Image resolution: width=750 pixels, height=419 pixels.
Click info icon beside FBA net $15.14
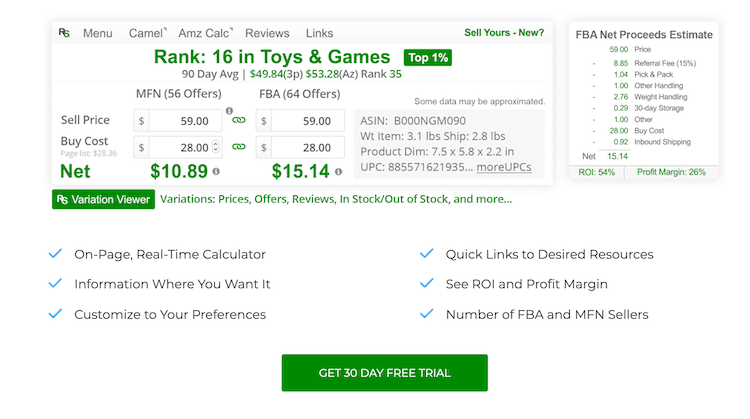[x=339, y=173]
